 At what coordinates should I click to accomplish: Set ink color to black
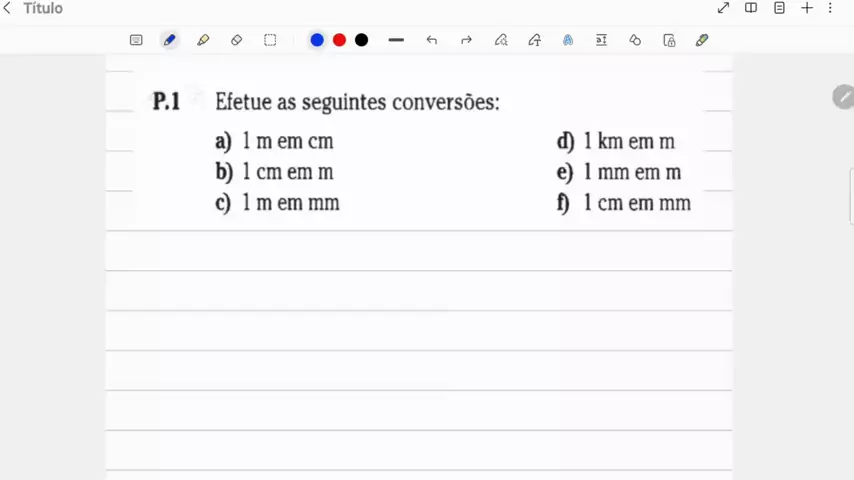[361, 40]
